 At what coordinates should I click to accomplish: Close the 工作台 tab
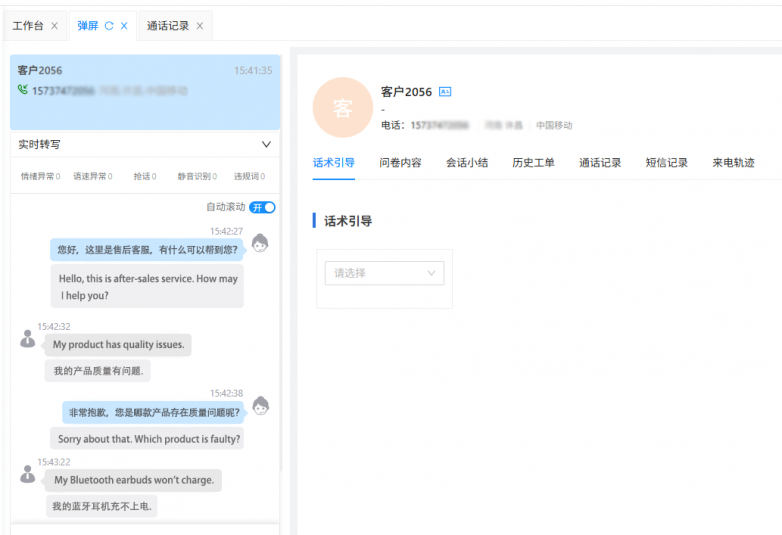(54, 26)
